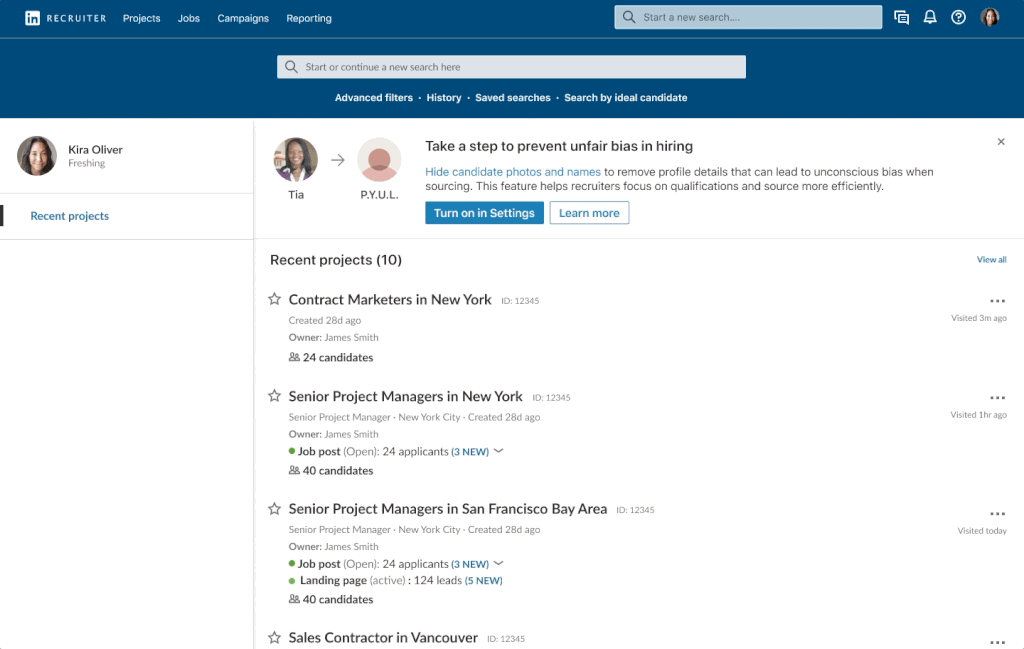Expand job post applicants for New York project
1024x649 pixels.
coord(499,451)
